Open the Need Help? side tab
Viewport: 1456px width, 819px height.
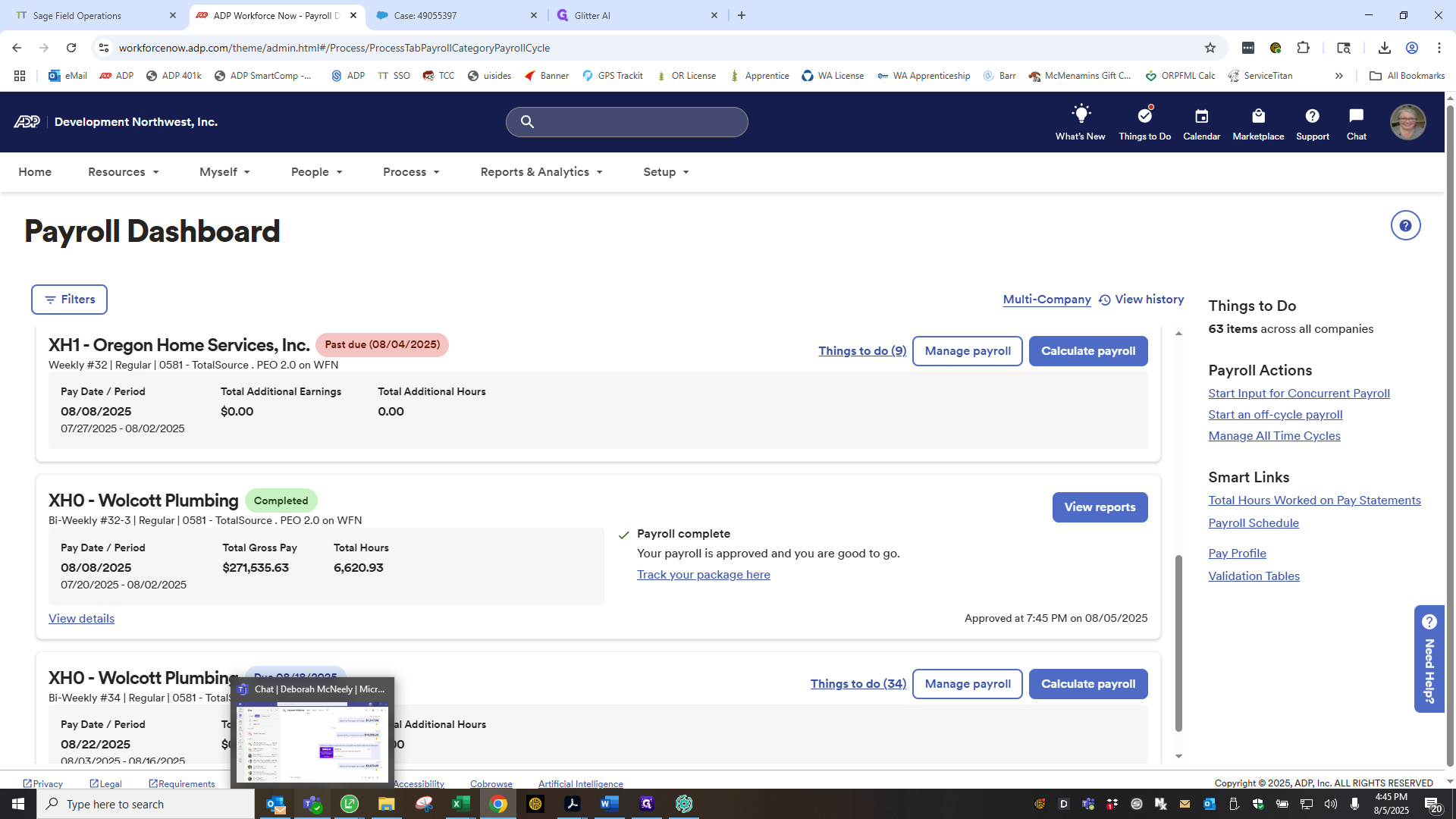[1429, 659]
